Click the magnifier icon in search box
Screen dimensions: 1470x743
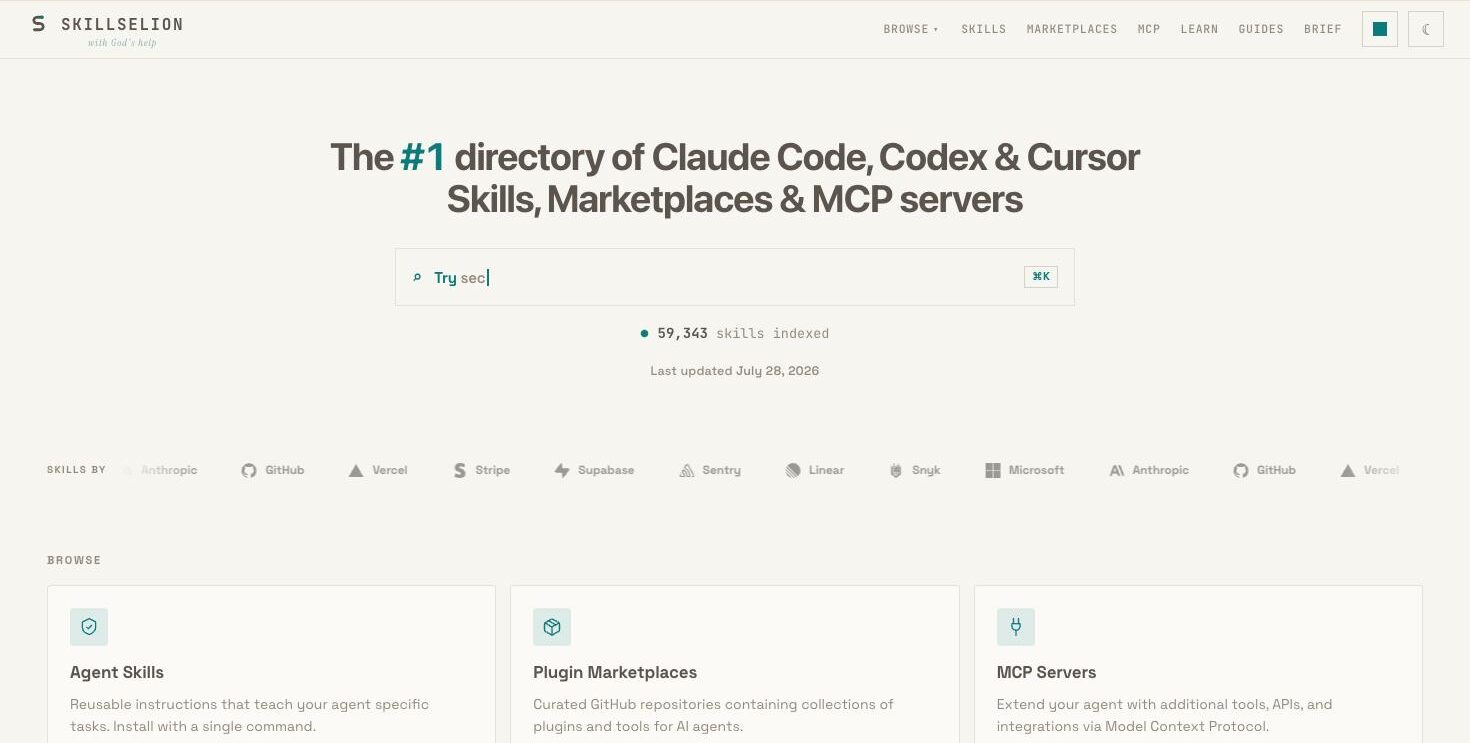coord(417,277)
